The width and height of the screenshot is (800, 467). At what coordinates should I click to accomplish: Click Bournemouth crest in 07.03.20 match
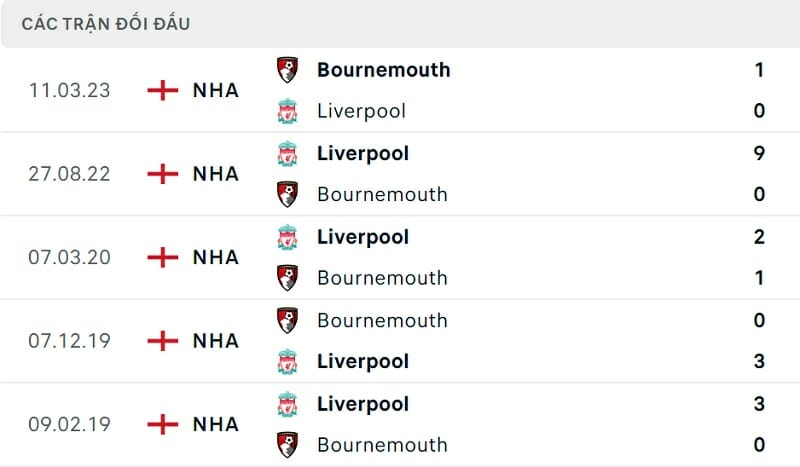click(287, 278)
